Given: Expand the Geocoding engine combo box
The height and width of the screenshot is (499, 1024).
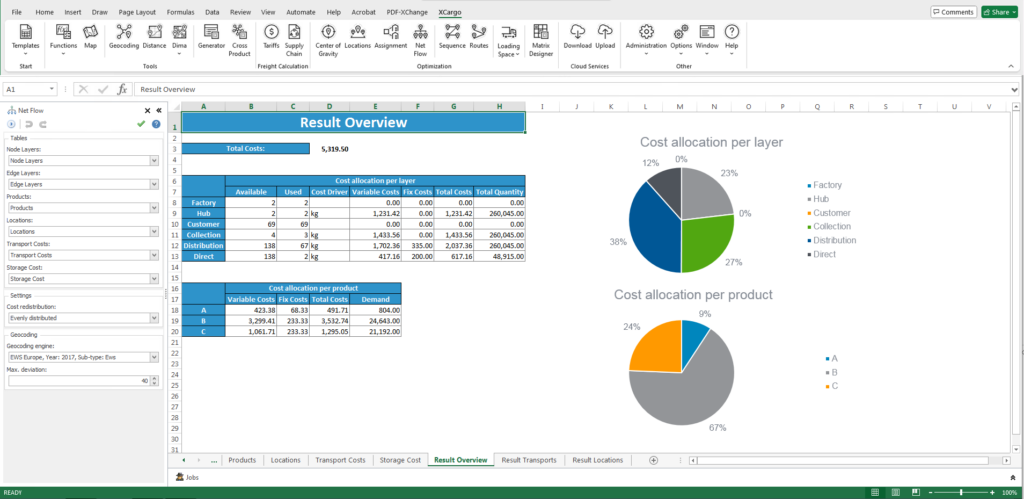Looking at the screenshot, I should [x=154, y=356].
